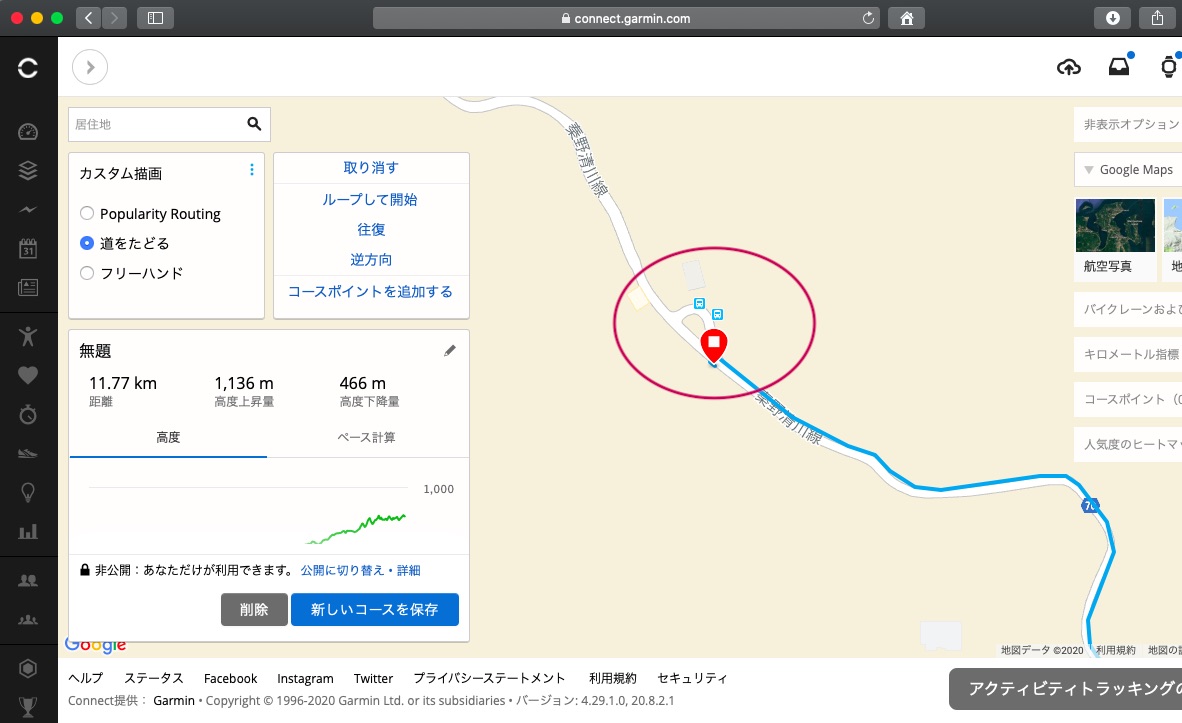Click the Safari reload page icon
The width and height of the screenshot is (1182, 723).
(x=868, y=18)
